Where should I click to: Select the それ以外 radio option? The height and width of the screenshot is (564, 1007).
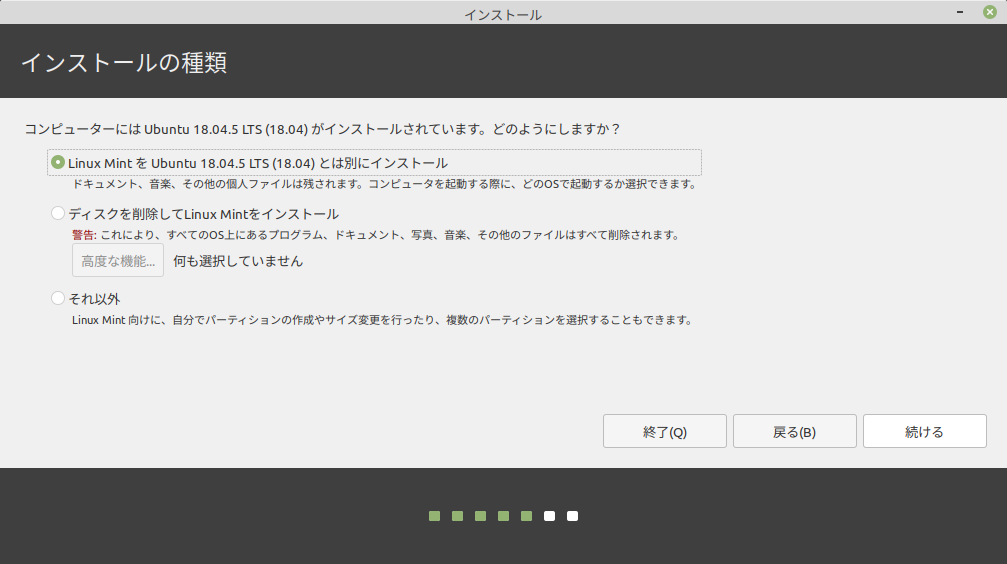pyautogui.click(x=58, y=298)
